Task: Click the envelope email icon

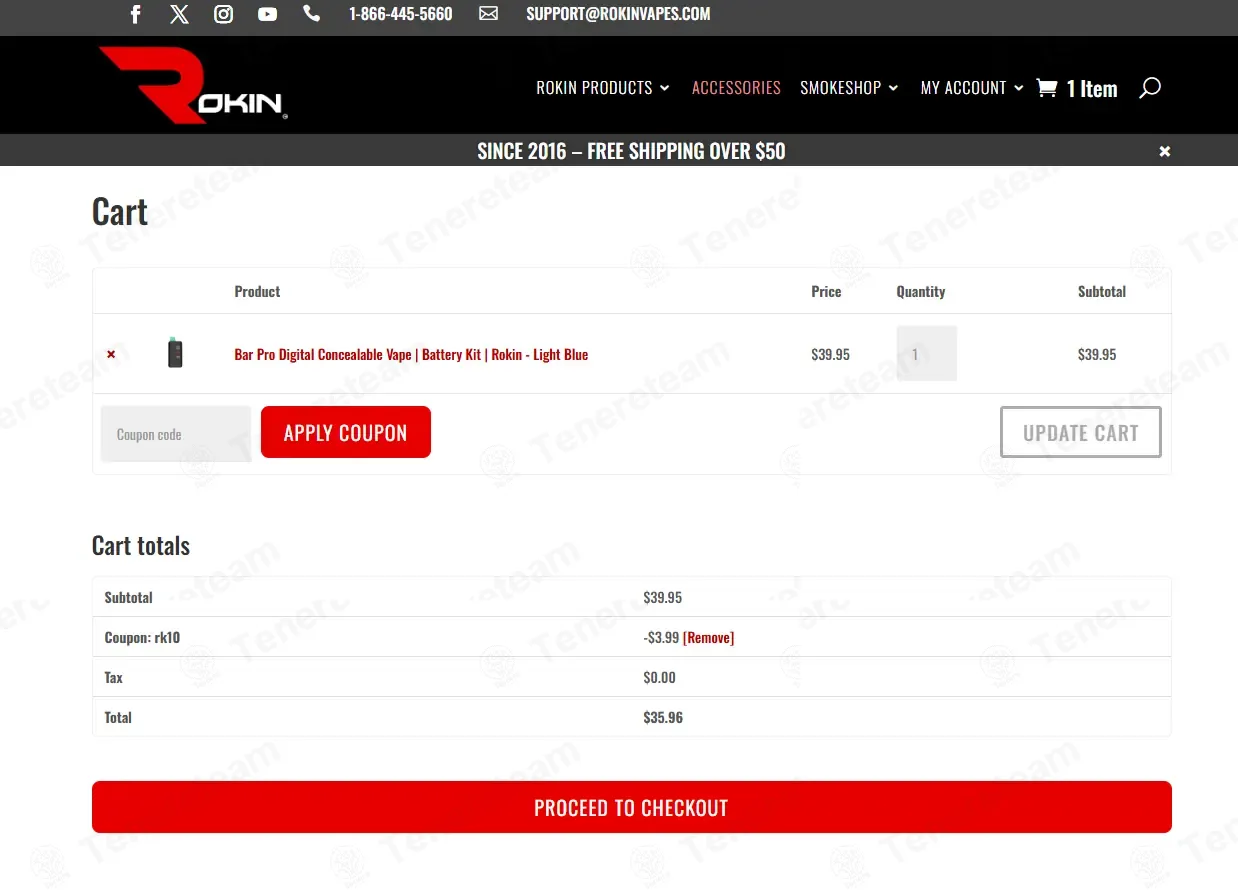Action: pos(488,14)
